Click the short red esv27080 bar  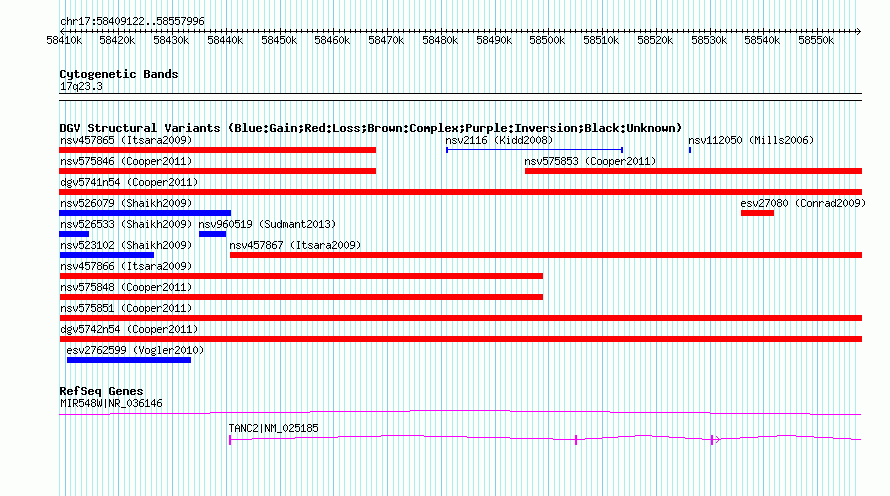[x=757, y=213]
